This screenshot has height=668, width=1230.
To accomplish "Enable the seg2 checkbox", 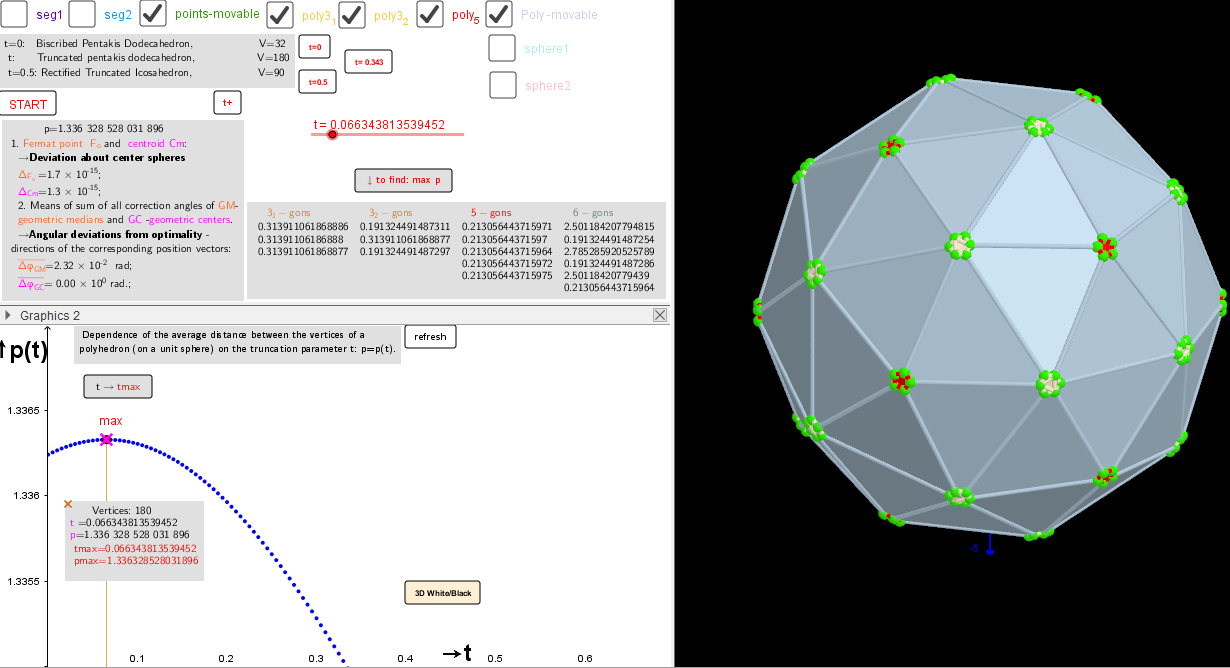I will coord(83,14).
